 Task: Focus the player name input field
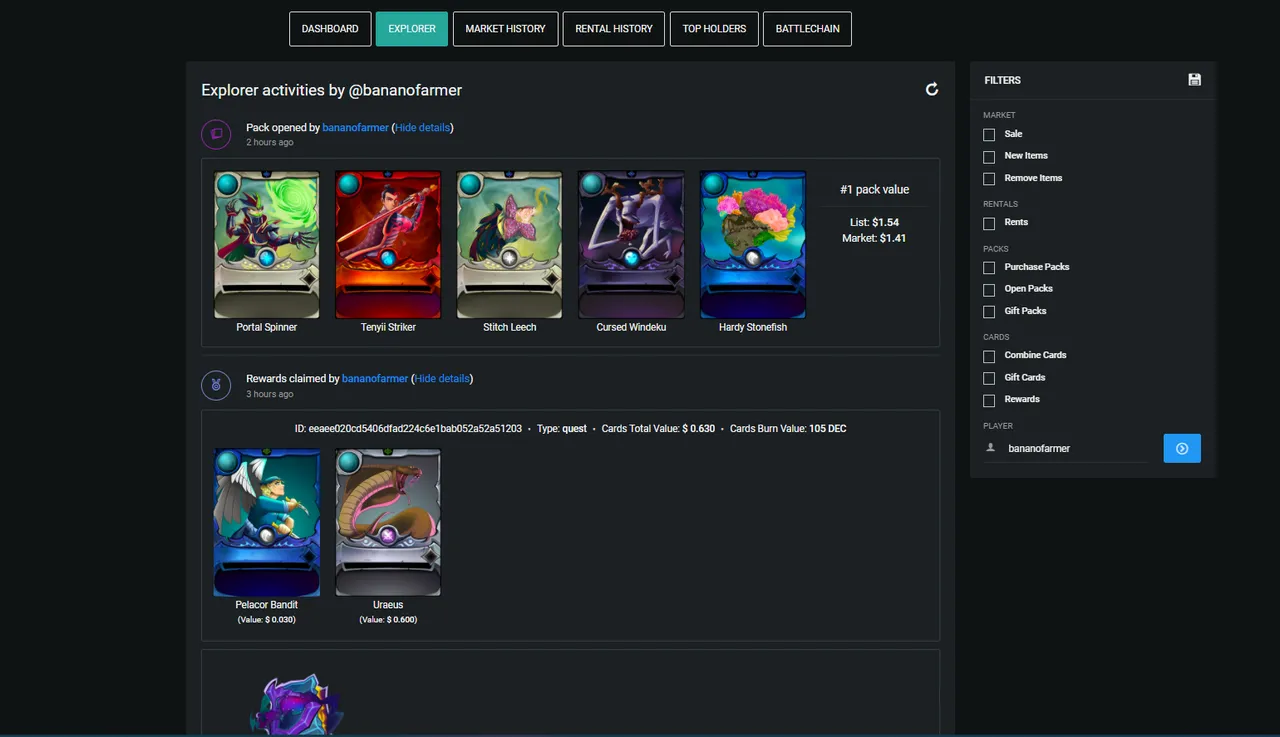(x=1076, y=448)
